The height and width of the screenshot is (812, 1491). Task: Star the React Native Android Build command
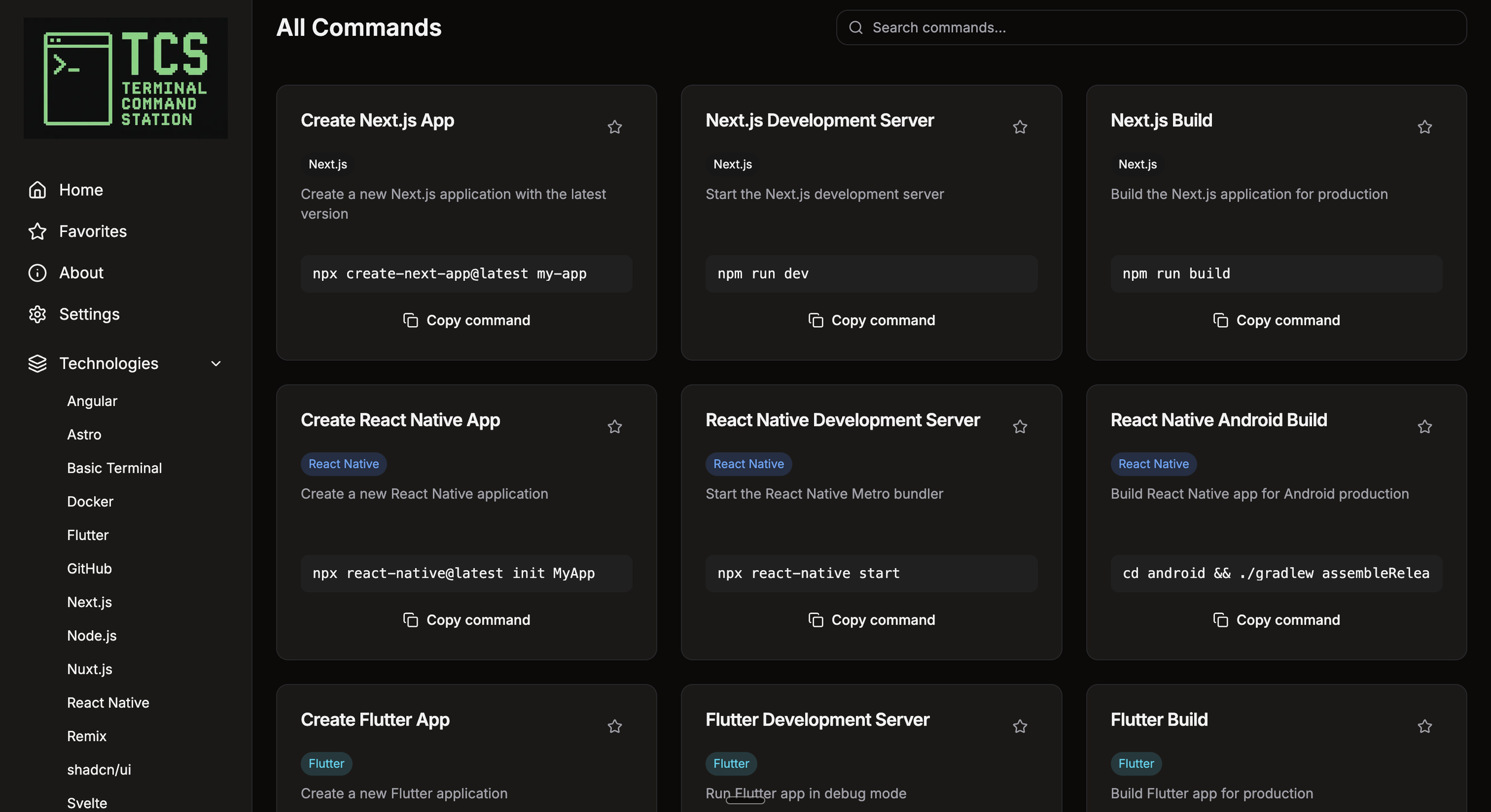pyautogui.click(x=1425, y=427)
